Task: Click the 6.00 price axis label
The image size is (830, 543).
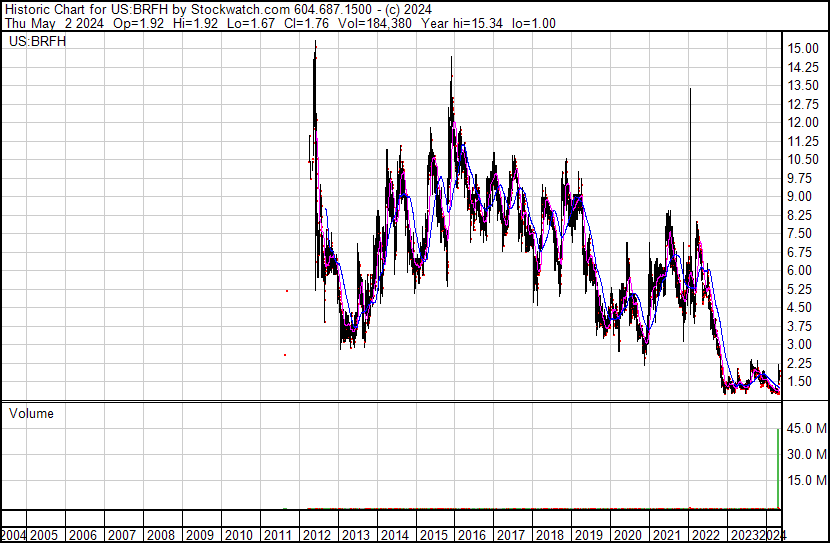Action: click(x=800, y=270)
